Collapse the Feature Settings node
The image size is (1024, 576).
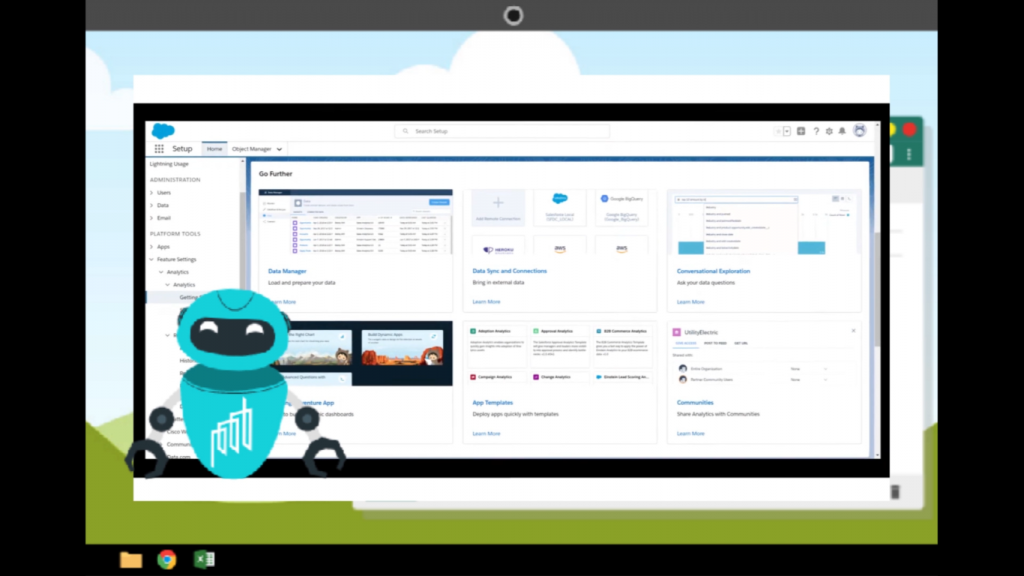(152, 259)
